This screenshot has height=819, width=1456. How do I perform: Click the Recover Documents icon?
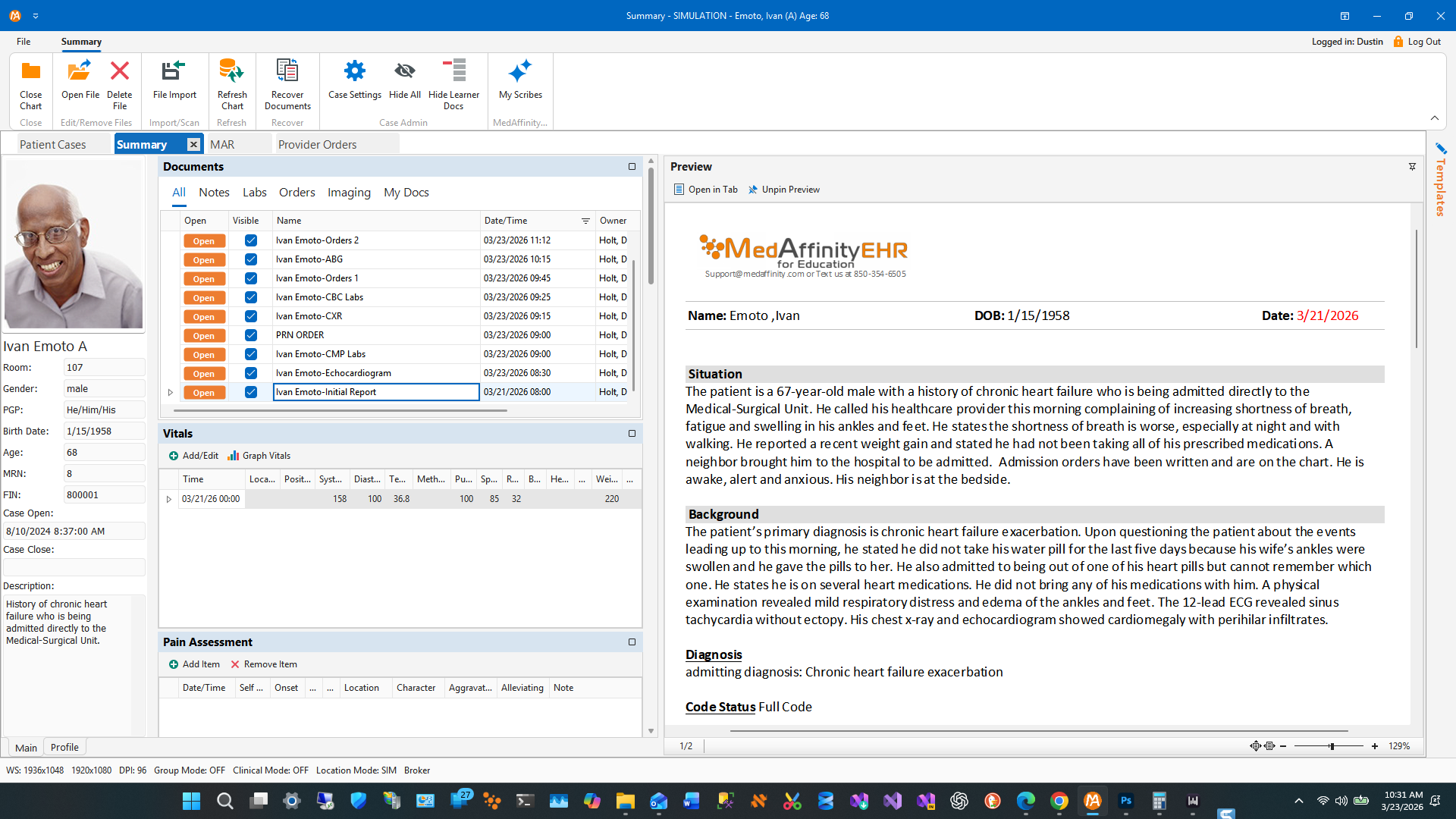click(287, 72)
